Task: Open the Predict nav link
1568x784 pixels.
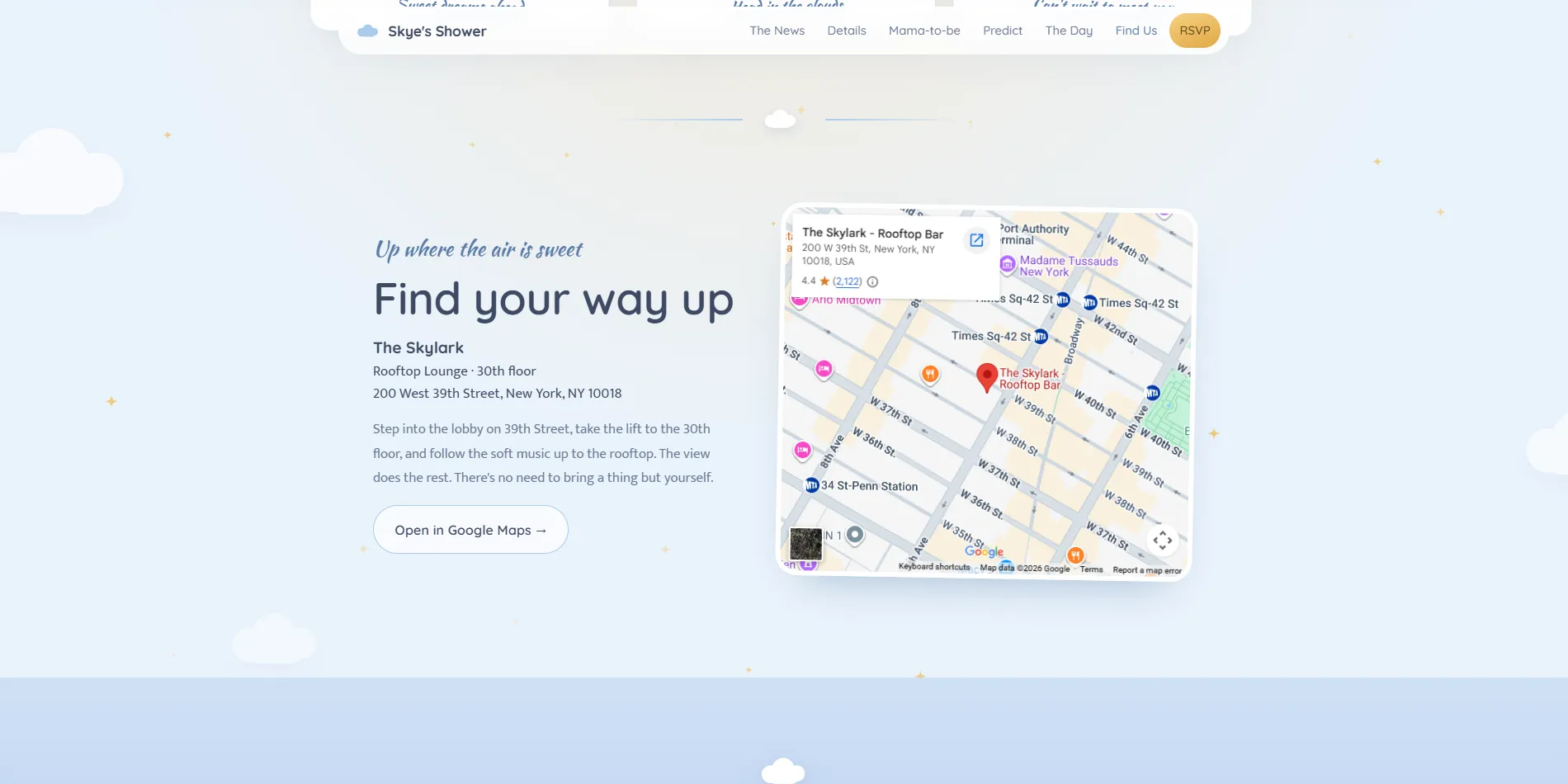Action: click(x=1003, y=31)
